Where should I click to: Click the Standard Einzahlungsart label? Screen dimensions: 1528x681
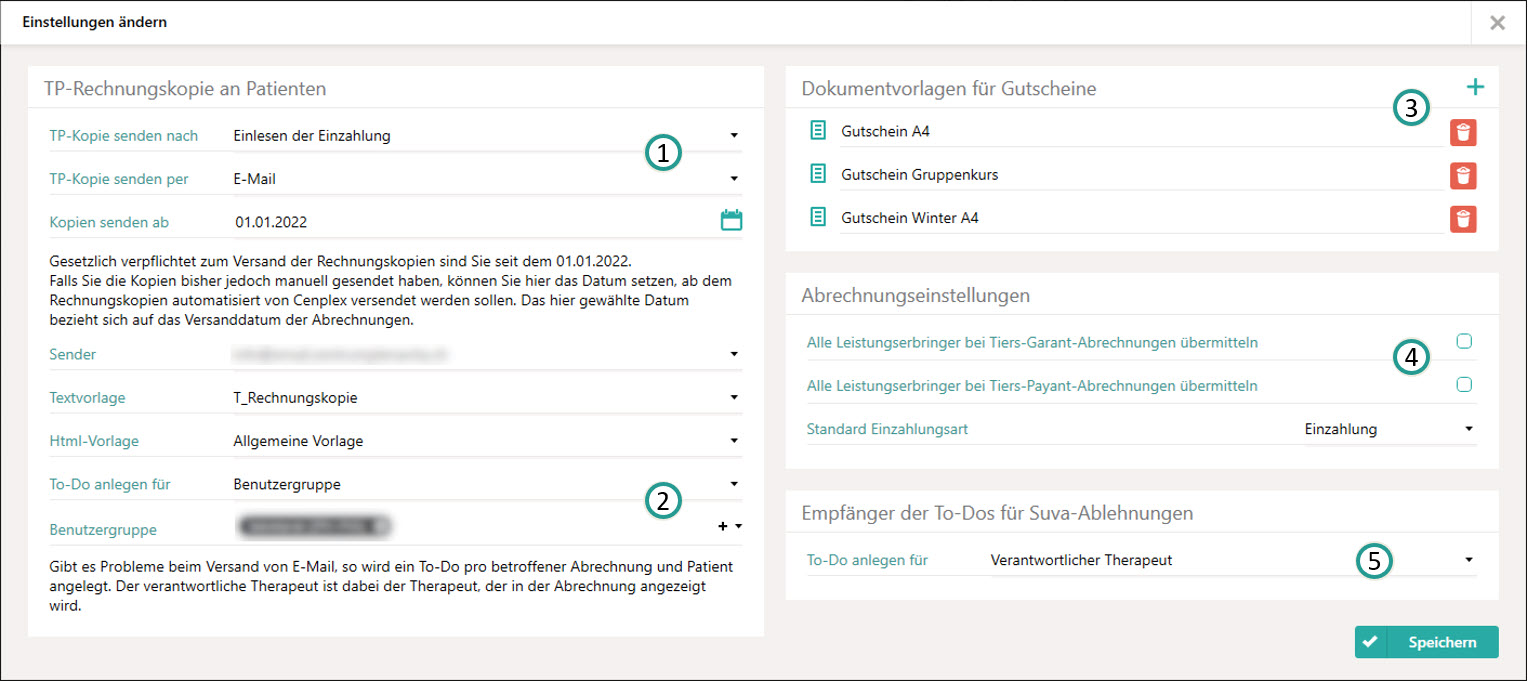887,429
